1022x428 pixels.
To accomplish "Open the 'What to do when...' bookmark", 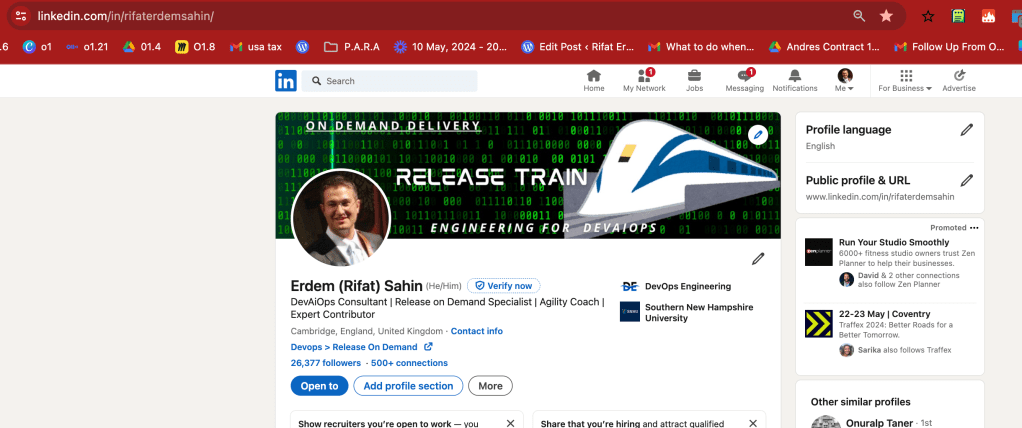I will click(x=701, y=47).
